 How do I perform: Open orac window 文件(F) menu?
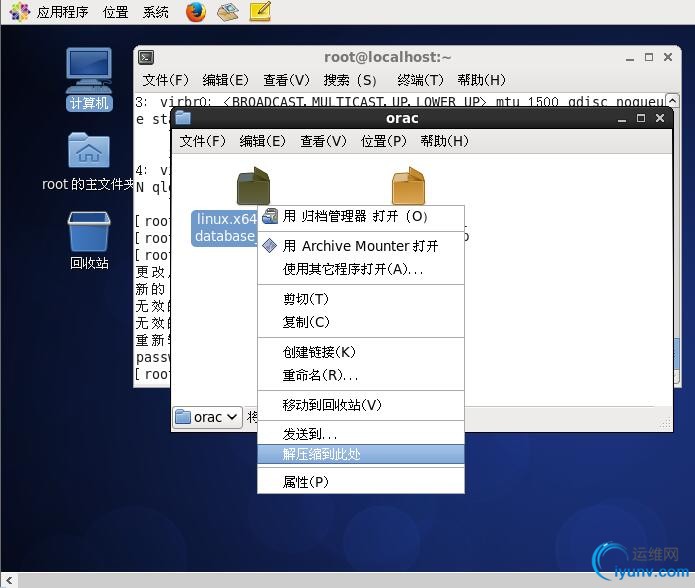coord(202,141)
